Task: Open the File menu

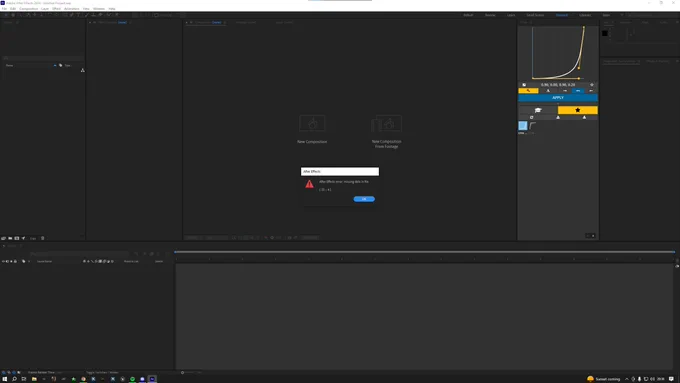Action: point(4,9)
